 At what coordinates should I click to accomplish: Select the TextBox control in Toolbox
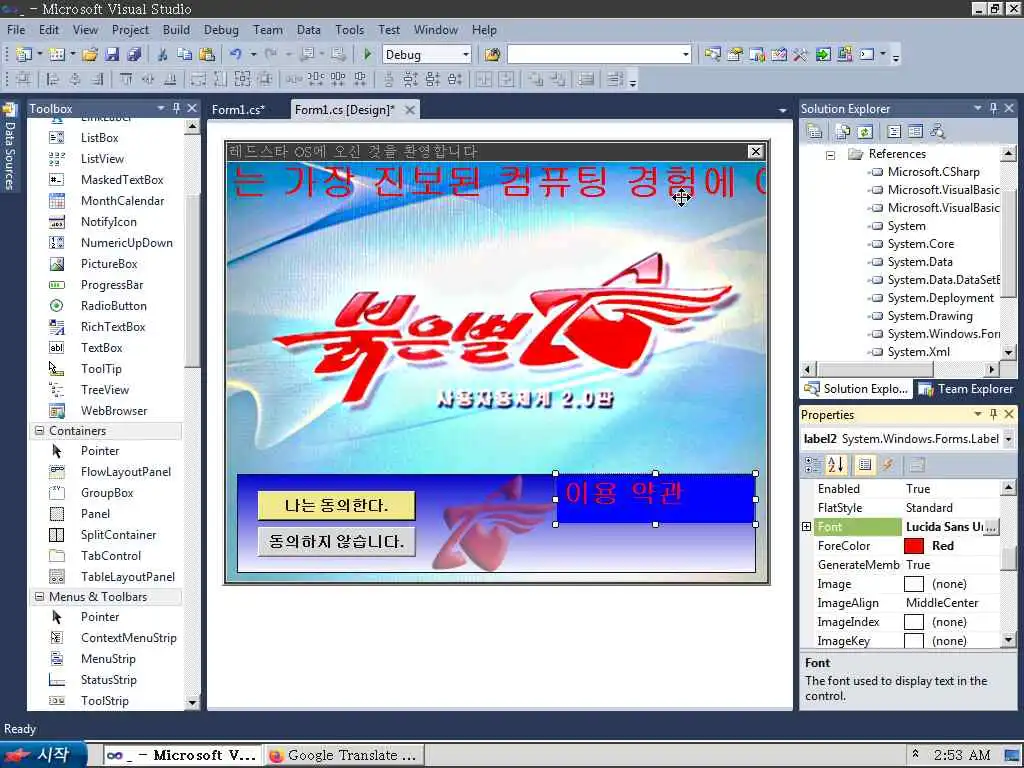(x=101, y=347)
